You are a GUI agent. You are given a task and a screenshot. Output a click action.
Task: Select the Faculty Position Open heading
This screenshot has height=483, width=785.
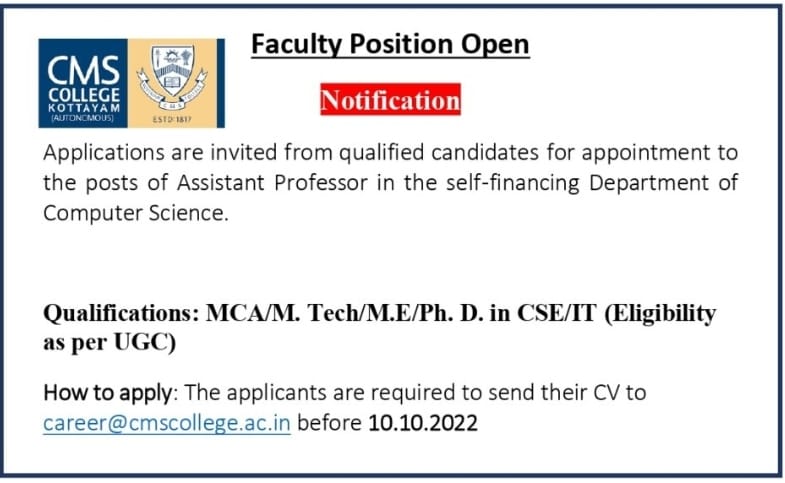(x=389, y=45)
